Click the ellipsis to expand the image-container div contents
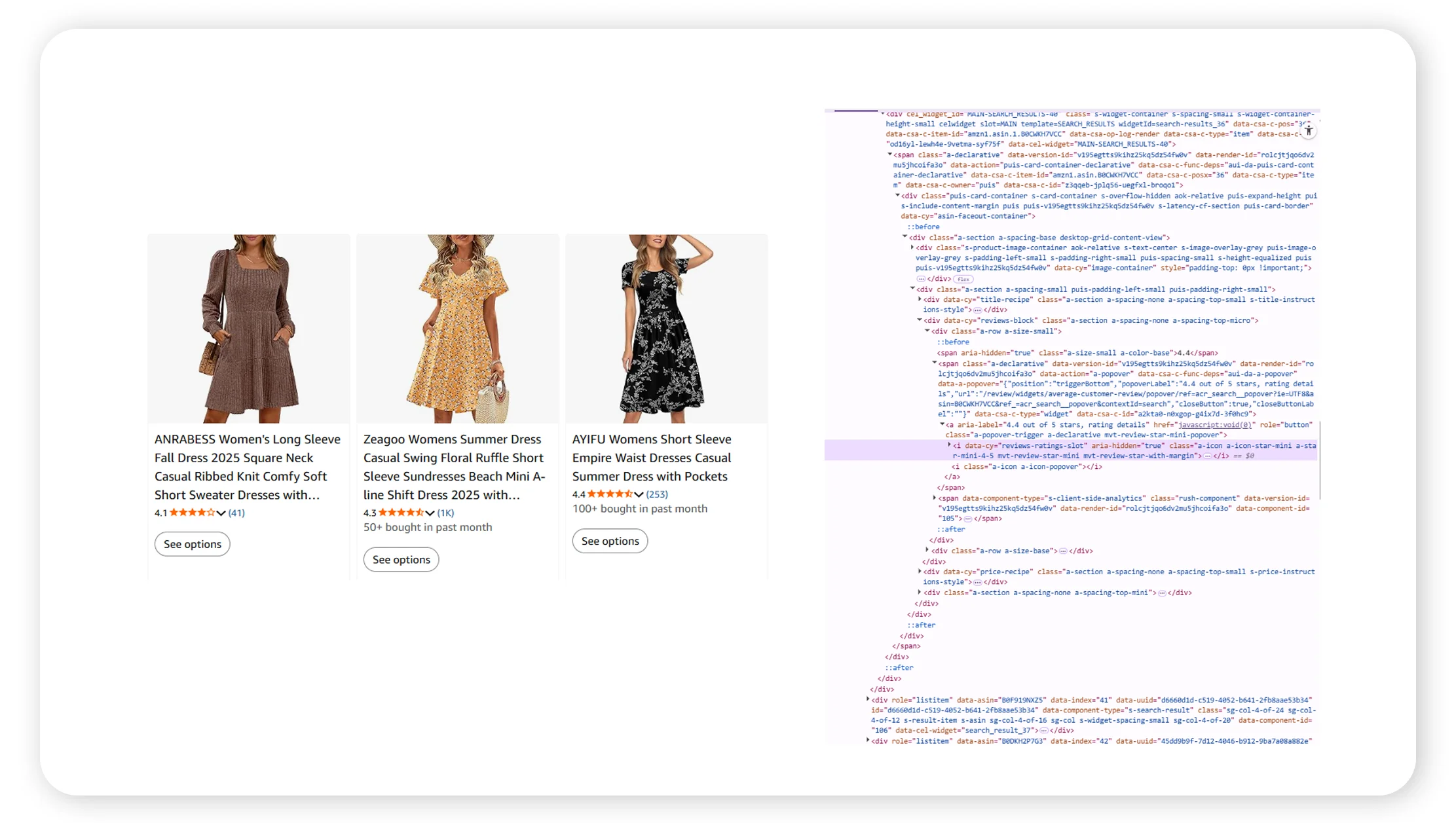Image resolution: width=1456 pixels, height=823 pixels. coord(921,279)
